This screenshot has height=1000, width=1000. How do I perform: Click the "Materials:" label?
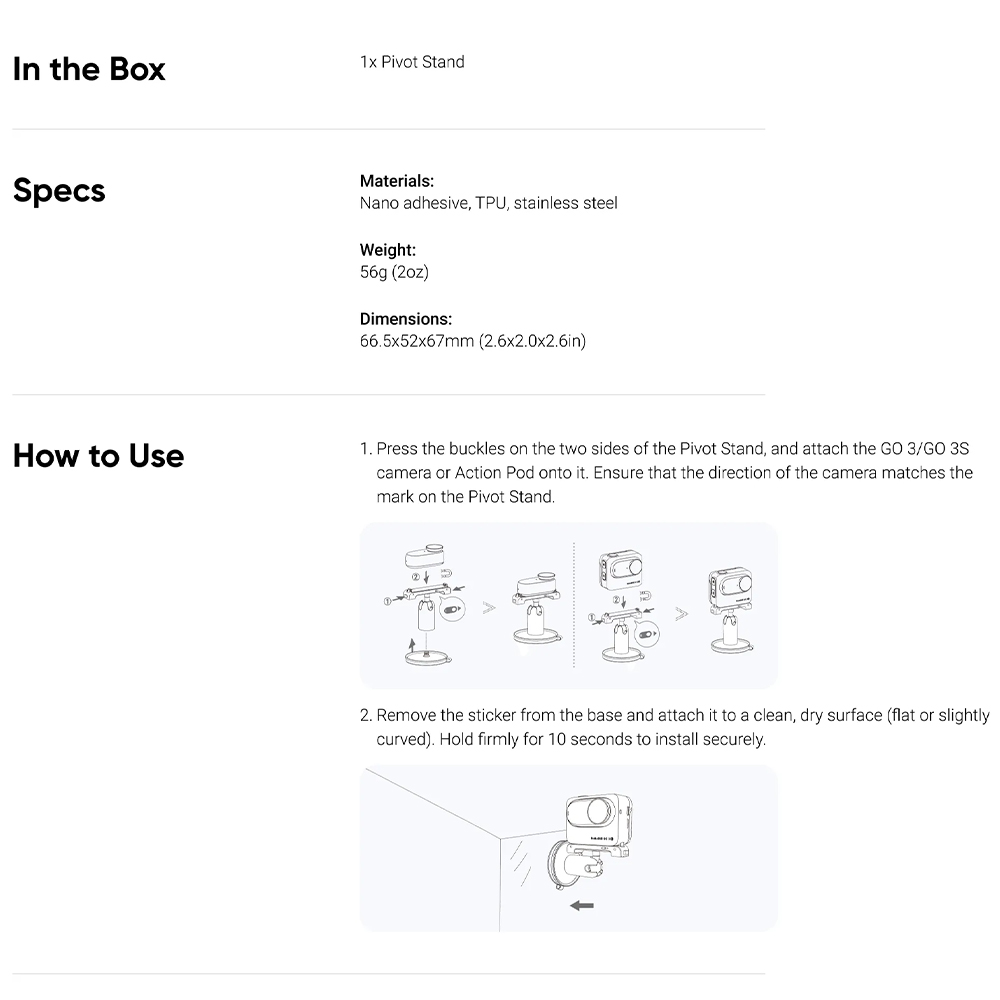[x=397, y=181]
